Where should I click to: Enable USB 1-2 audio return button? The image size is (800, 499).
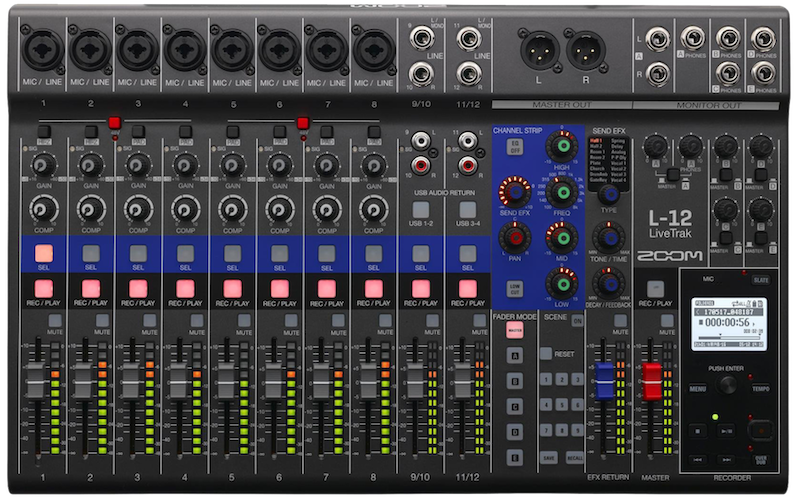tap(421, 209)
